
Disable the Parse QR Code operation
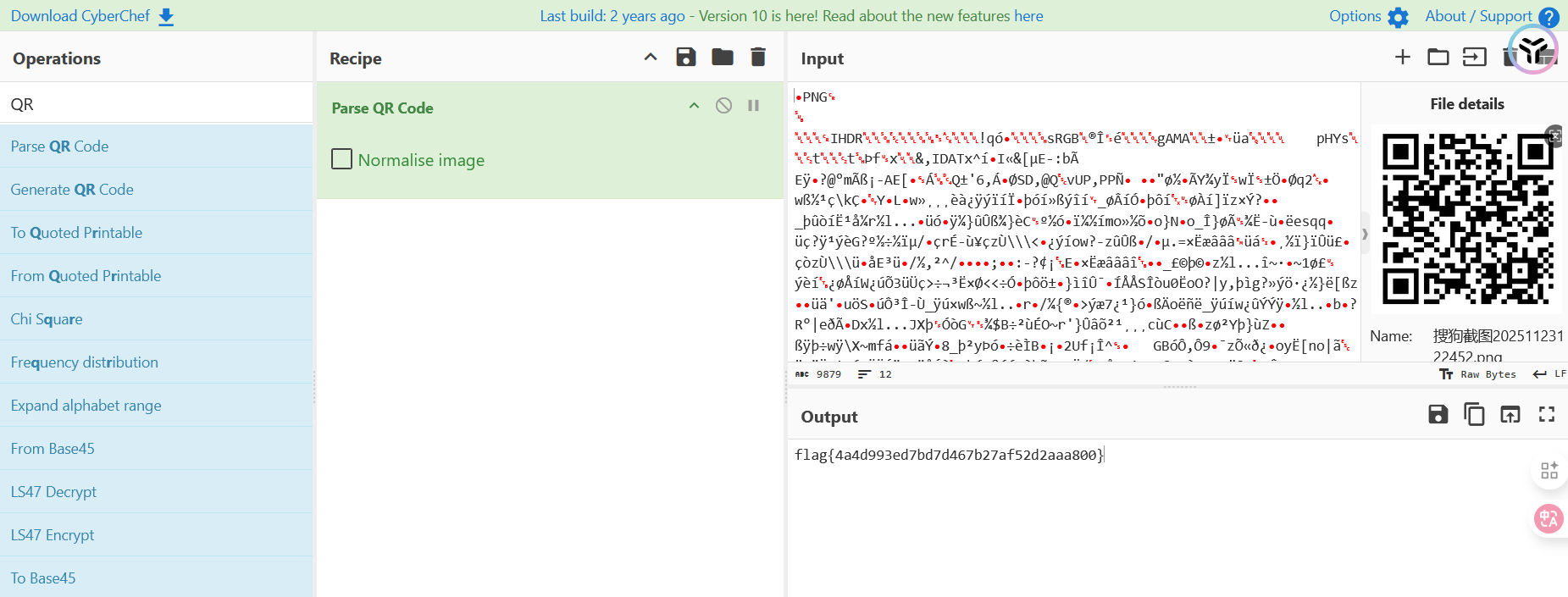coord(723,106)
